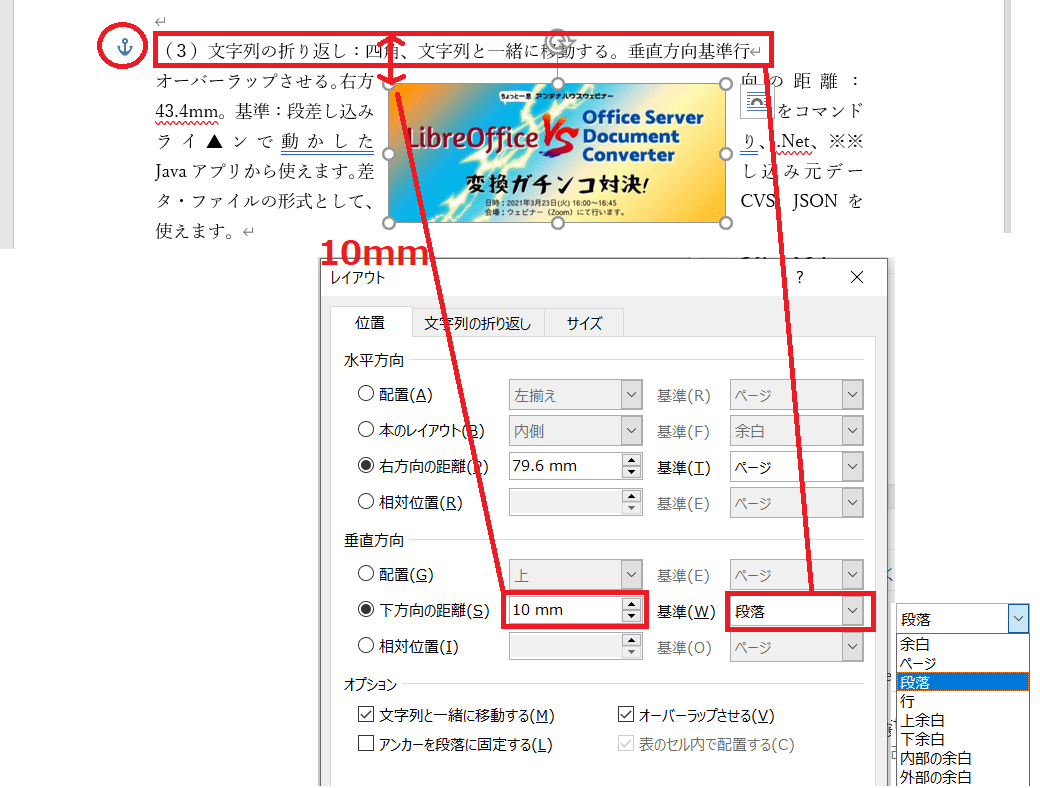The height and width of the screenshot is (788, 1040).
Task: Toggle the 文字列と一緒に移動する checkbox
Action: (366, 715)
